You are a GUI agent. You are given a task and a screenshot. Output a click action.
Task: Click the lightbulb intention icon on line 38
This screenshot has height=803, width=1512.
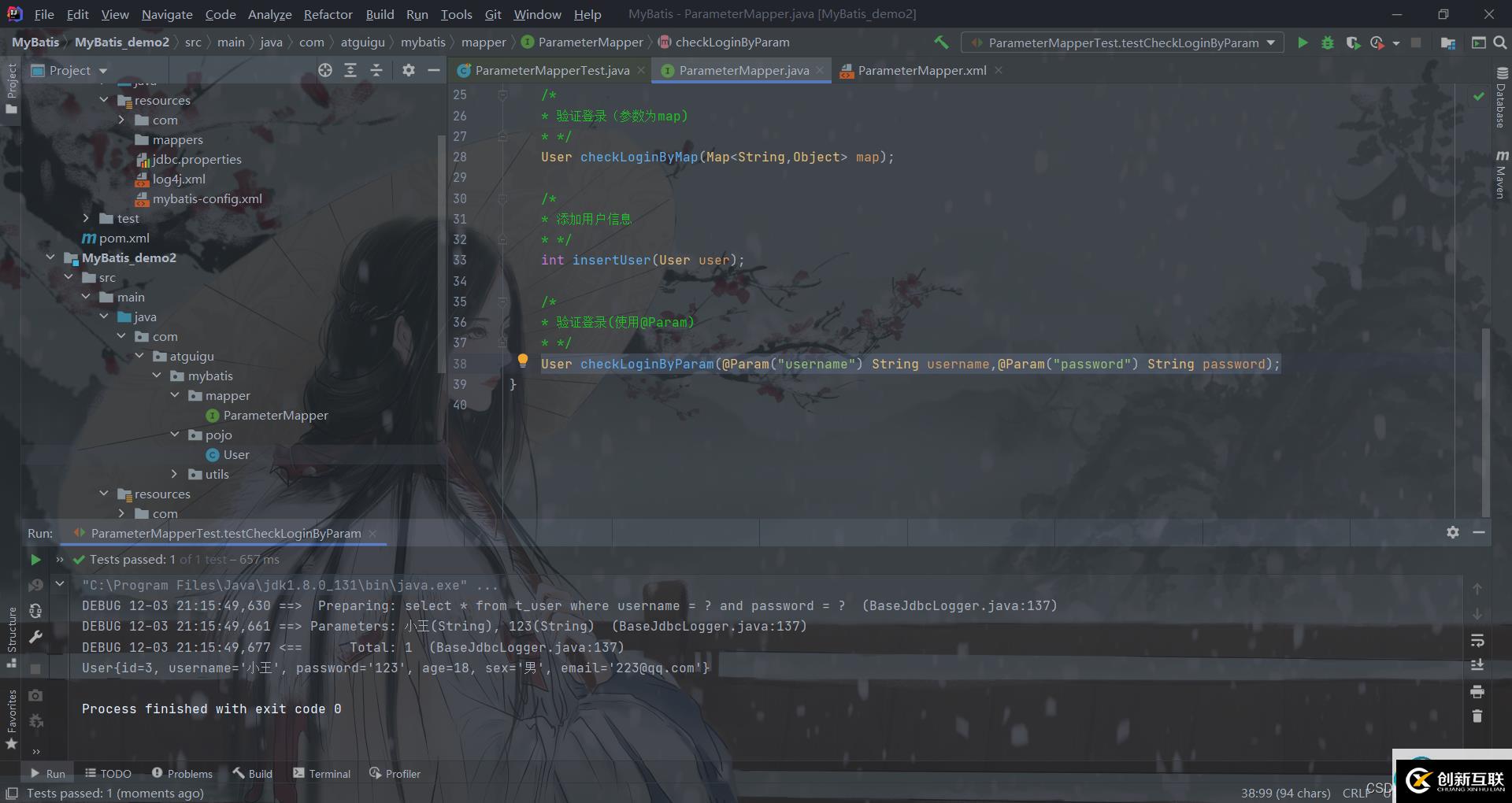pos(522,361)
